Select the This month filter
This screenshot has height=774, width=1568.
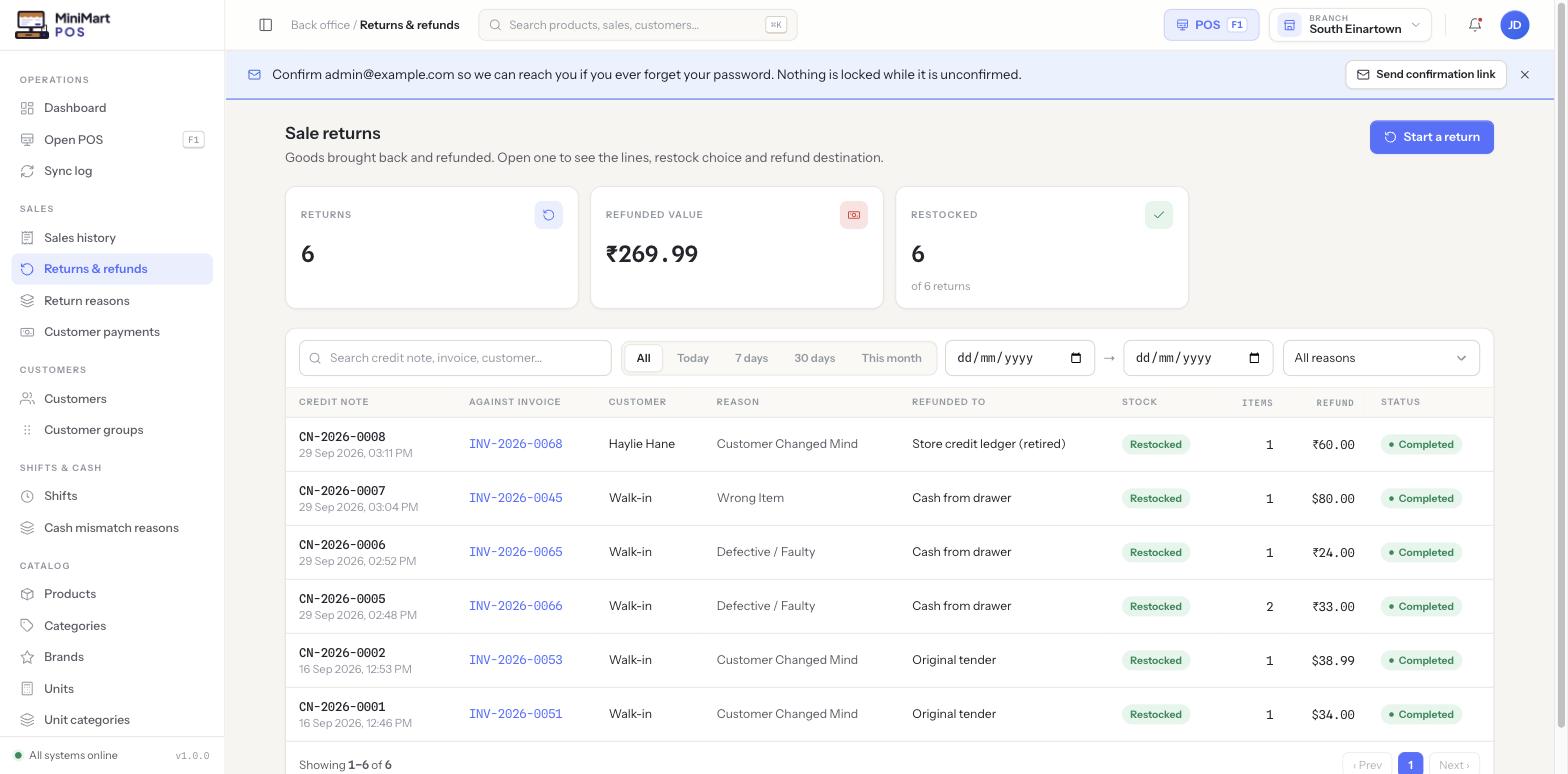coord(891,358)
